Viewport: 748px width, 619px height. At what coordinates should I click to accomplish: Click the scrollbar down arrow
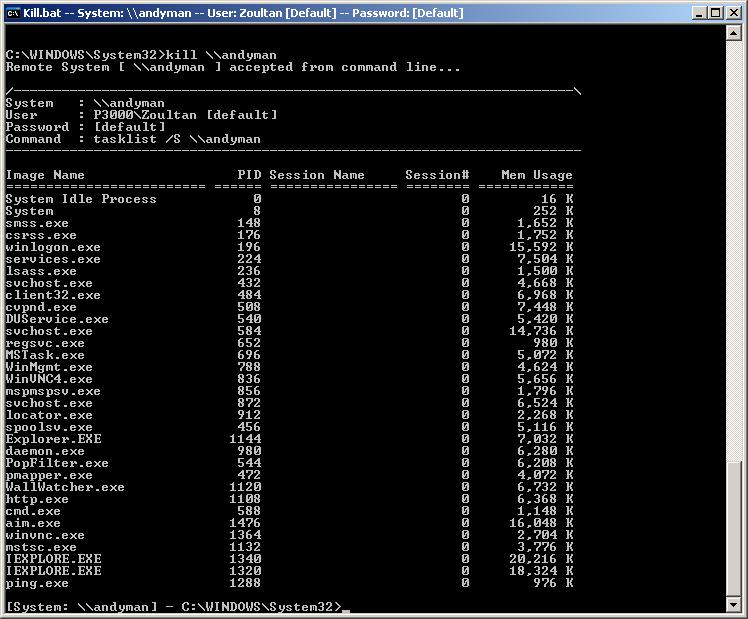[x=733, y=607]
